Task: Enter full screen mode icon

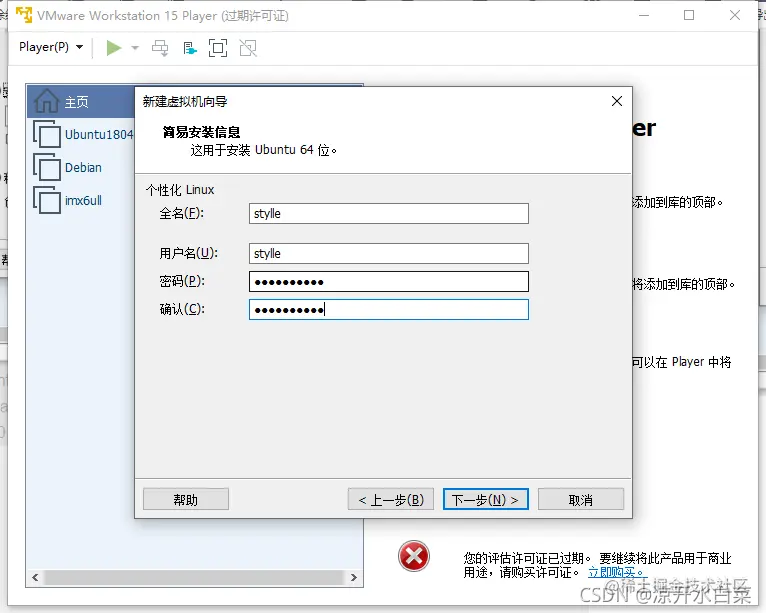Action: coord(218,48)
